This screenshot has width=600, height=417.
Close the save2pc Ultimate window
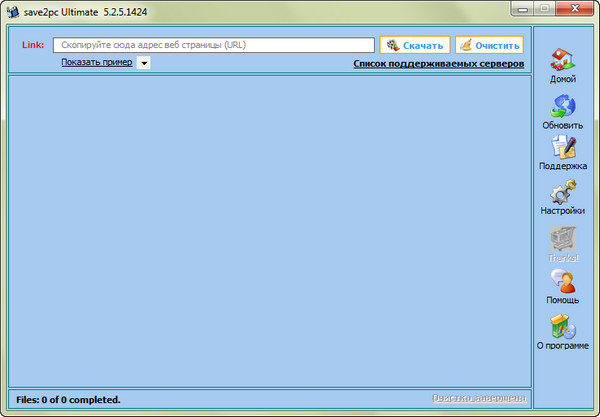576,8
